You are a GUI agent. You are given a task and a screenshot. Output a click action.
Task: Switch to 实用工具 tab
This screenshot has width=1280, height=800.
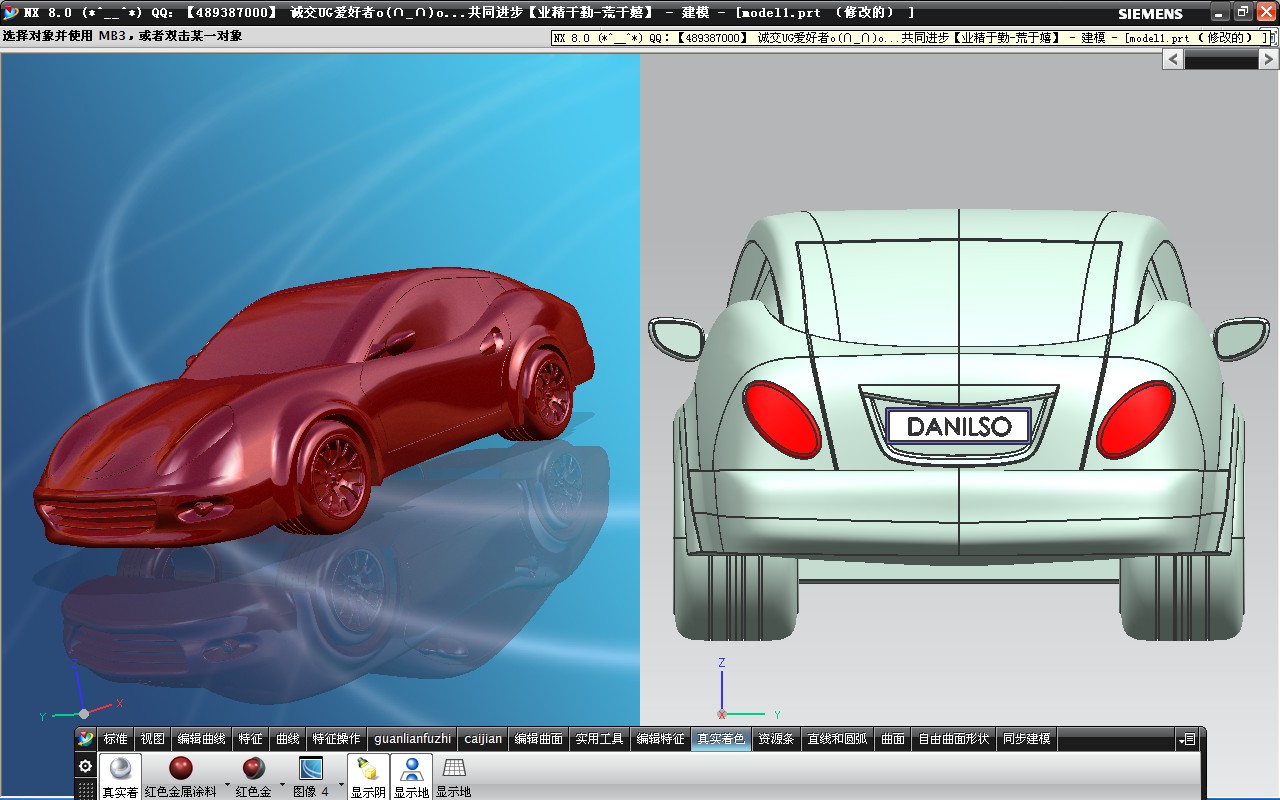point(600,739)
